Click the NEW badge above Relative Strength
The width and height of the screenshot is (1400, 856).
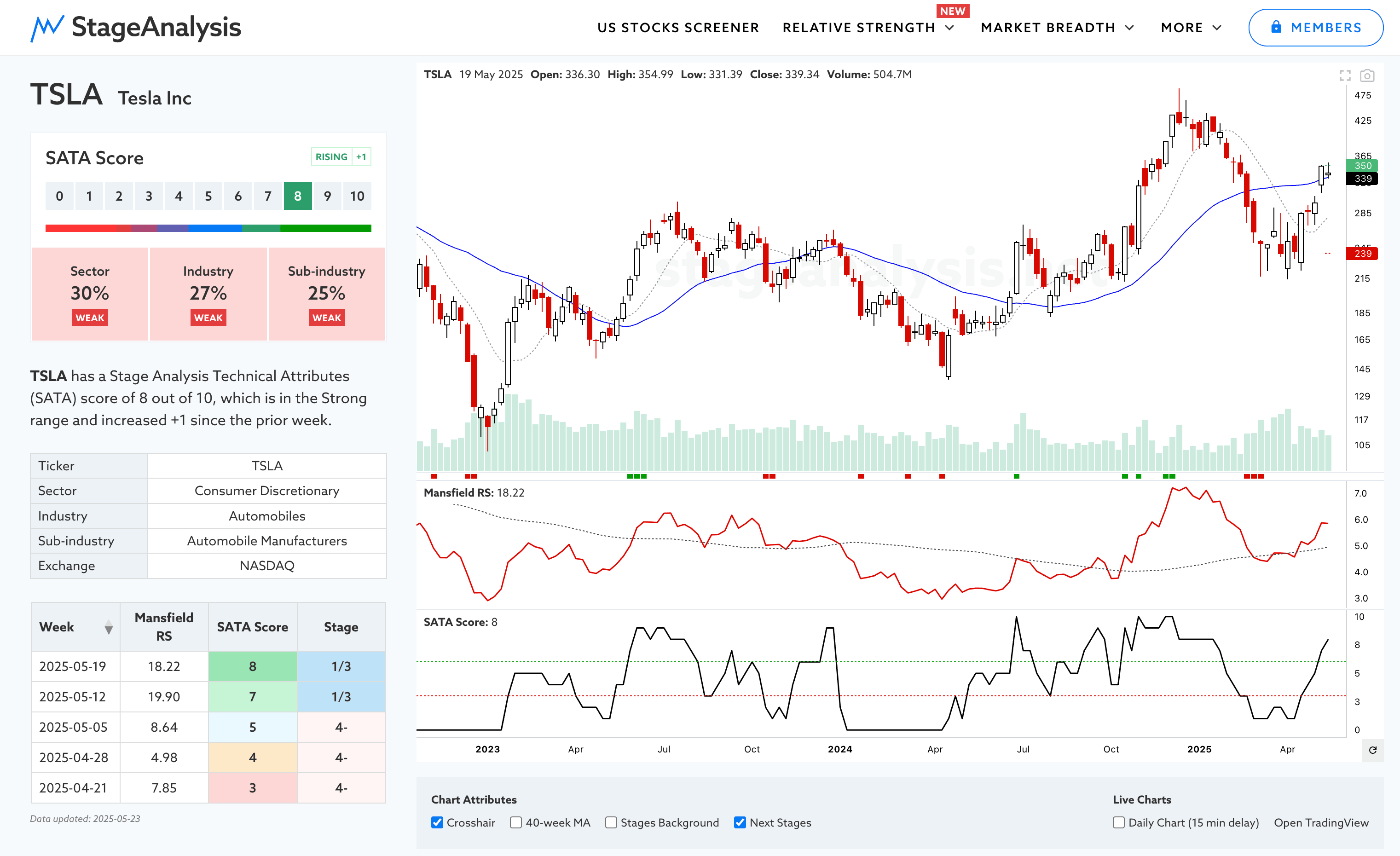[952, 11]
